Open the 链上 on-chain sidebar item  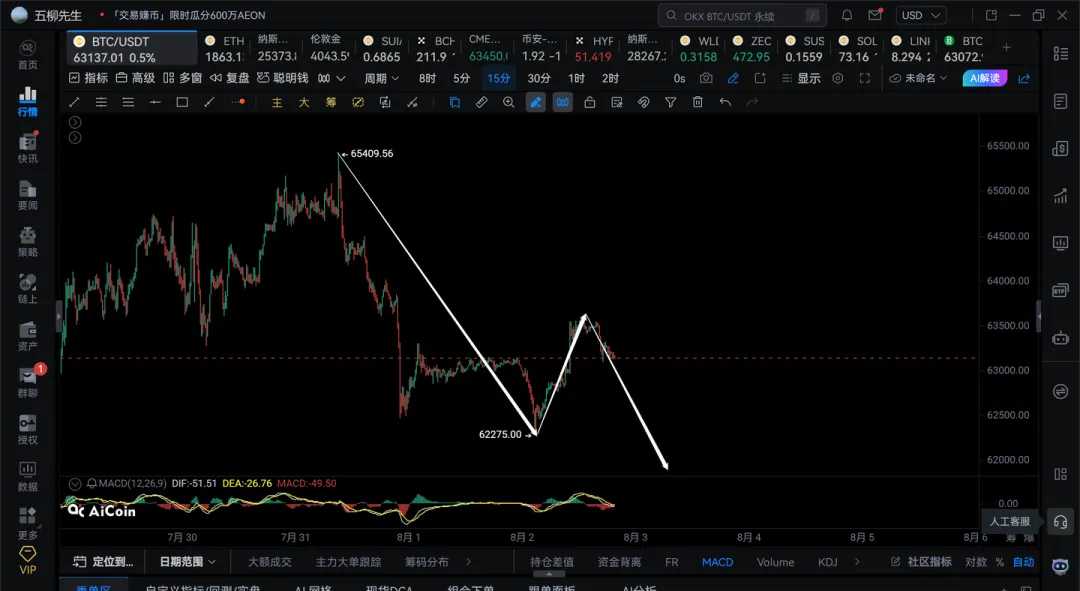point(28,289)
